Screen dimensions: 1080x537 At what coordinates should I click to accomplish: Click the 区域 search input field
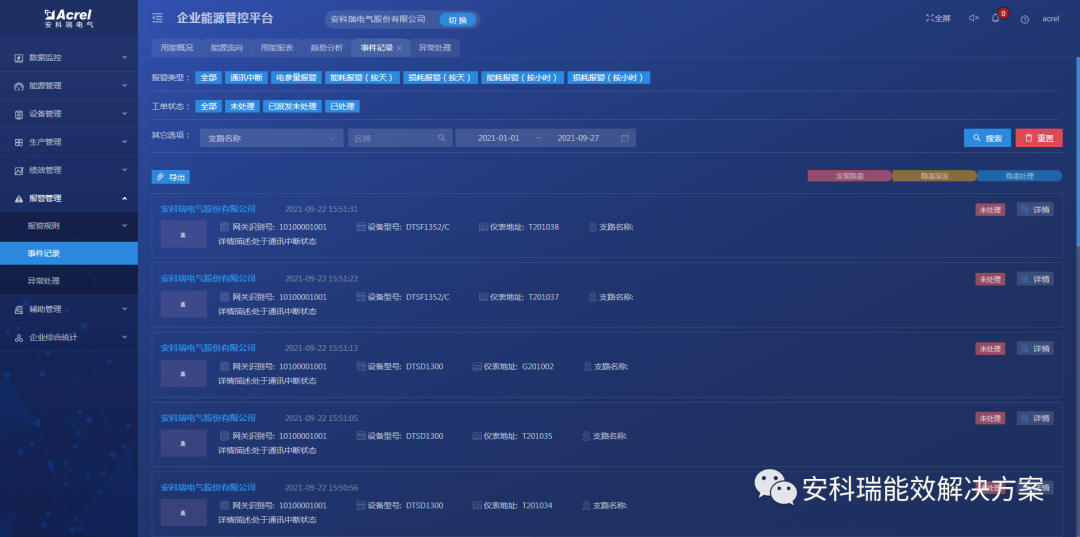point(400,138)
